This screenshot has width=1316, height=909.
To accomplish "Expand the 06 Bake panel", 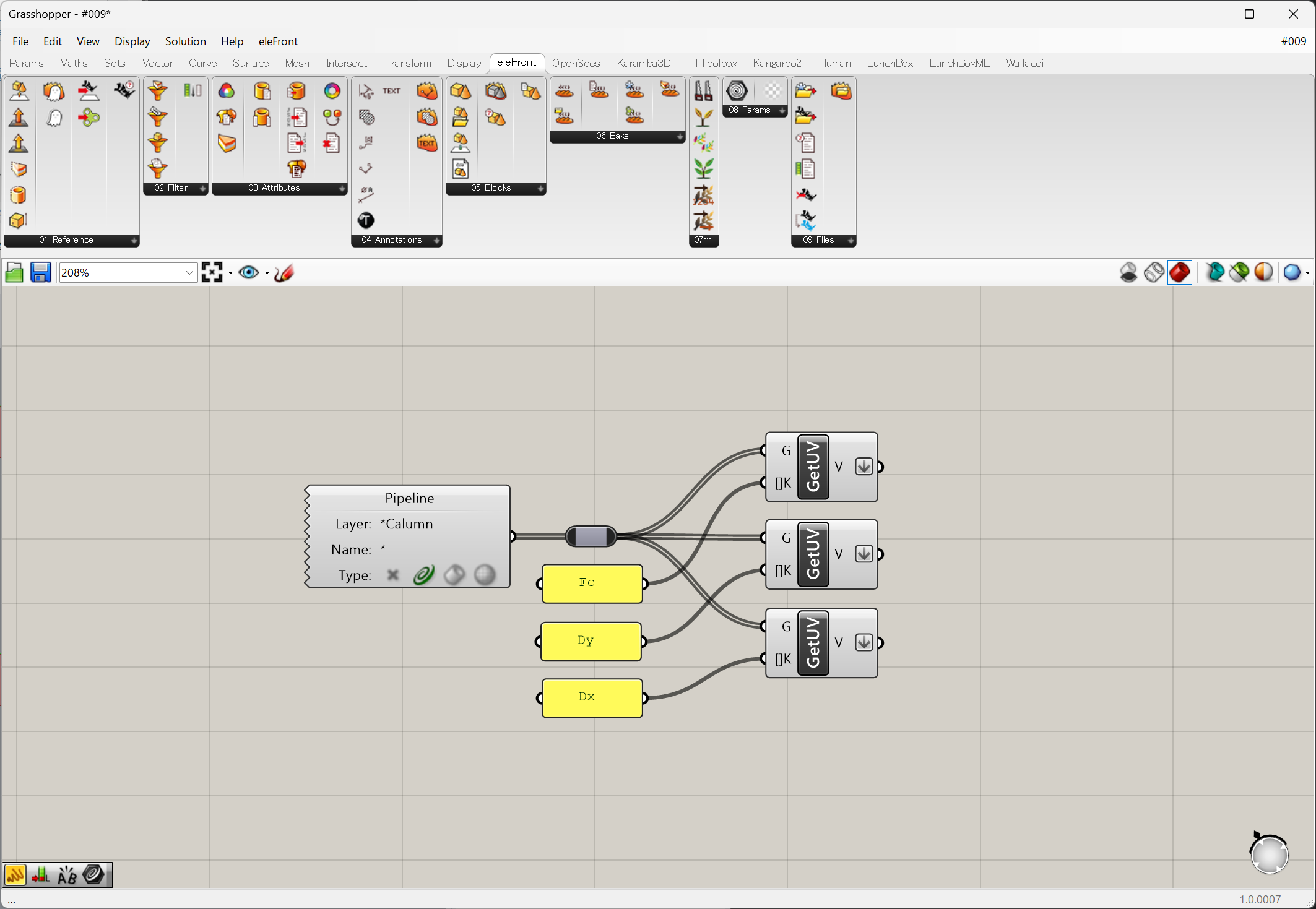I will point(680,136).
